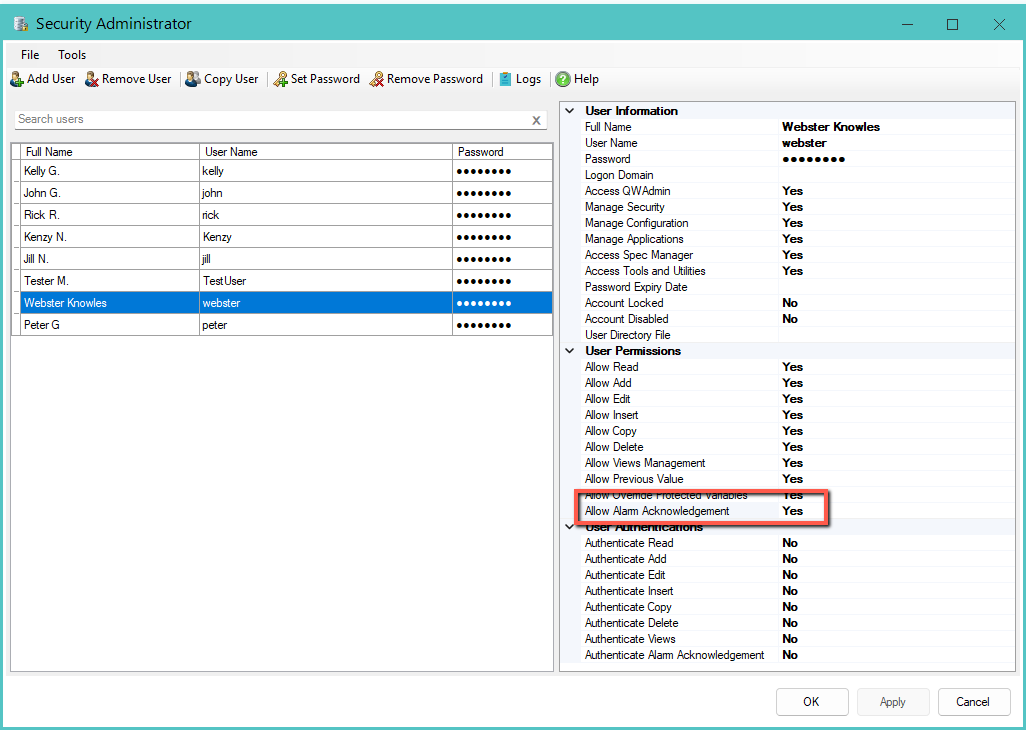The height and width of the screenshot is (730, 1026).
Task: Select the Webster Knowles user row
Action: (x=282, y=303)
